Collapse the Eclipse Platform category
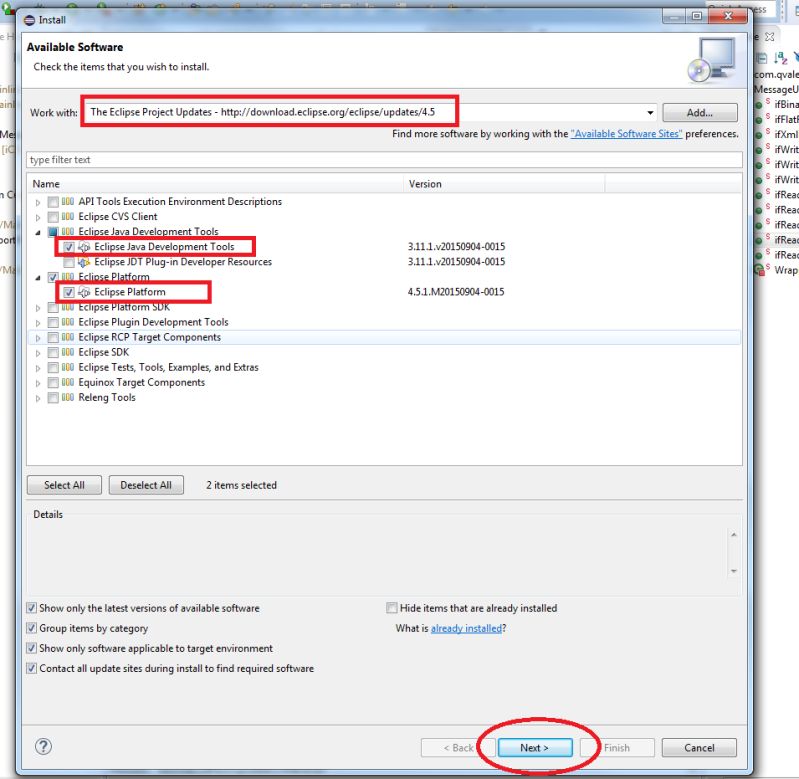 tap(38, 278)
